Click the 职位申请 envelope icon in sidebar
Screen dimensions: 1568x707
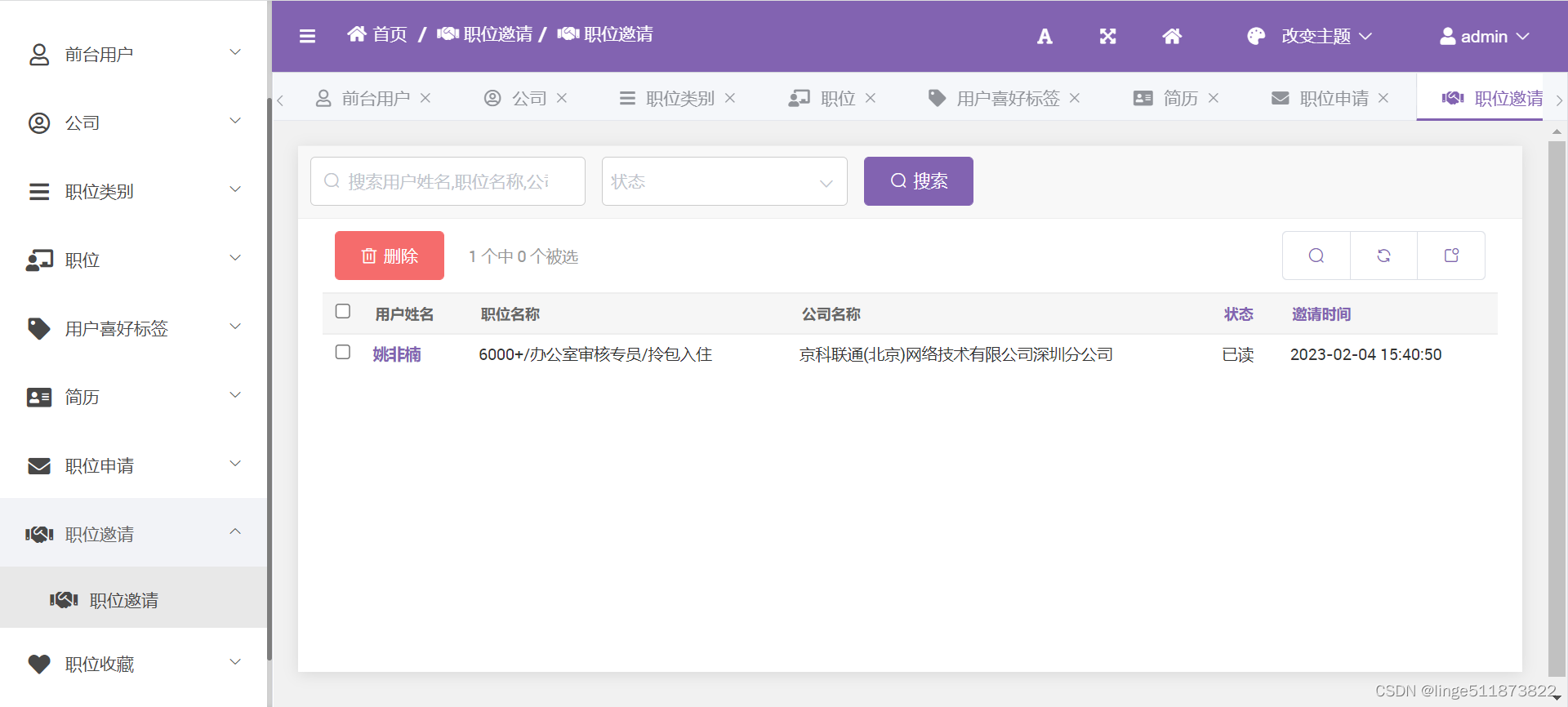point(39,466)
